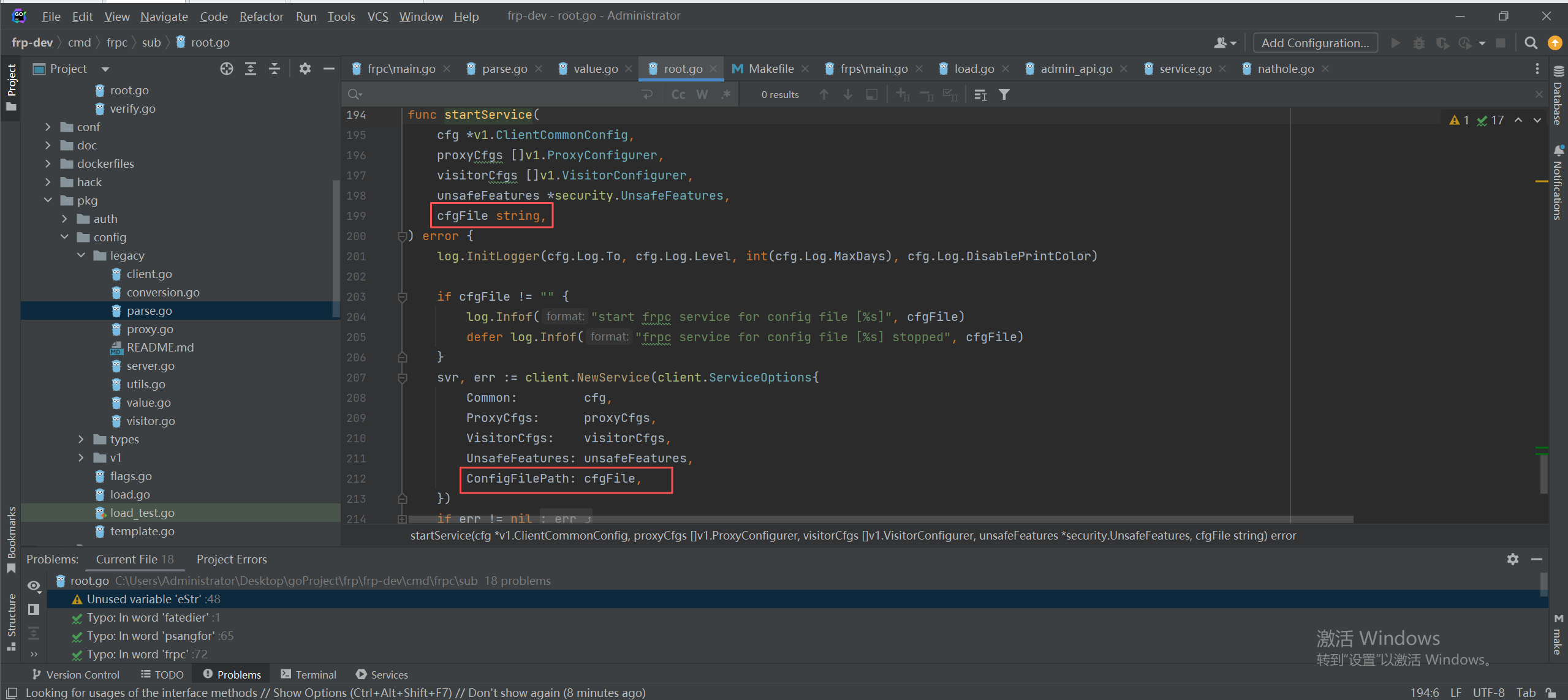Viewport: 1568px width, 700px height.
Task: Open the Refactor menu
Action: click(261, 17)
